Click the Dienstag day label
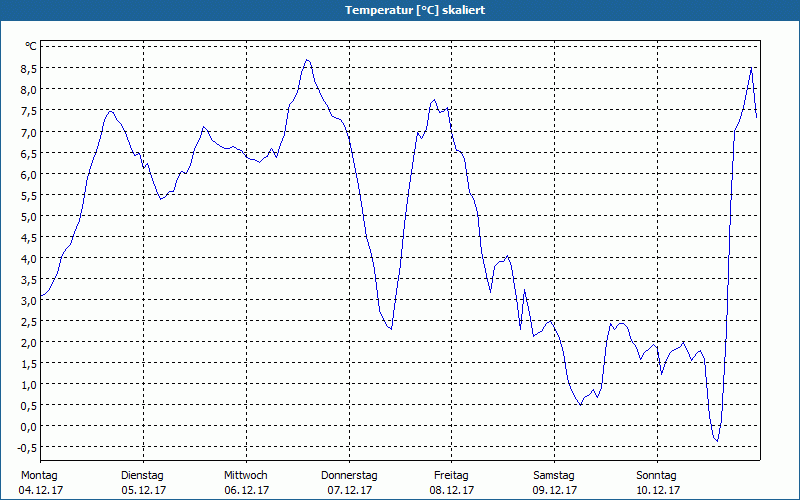 click(142, 475)
